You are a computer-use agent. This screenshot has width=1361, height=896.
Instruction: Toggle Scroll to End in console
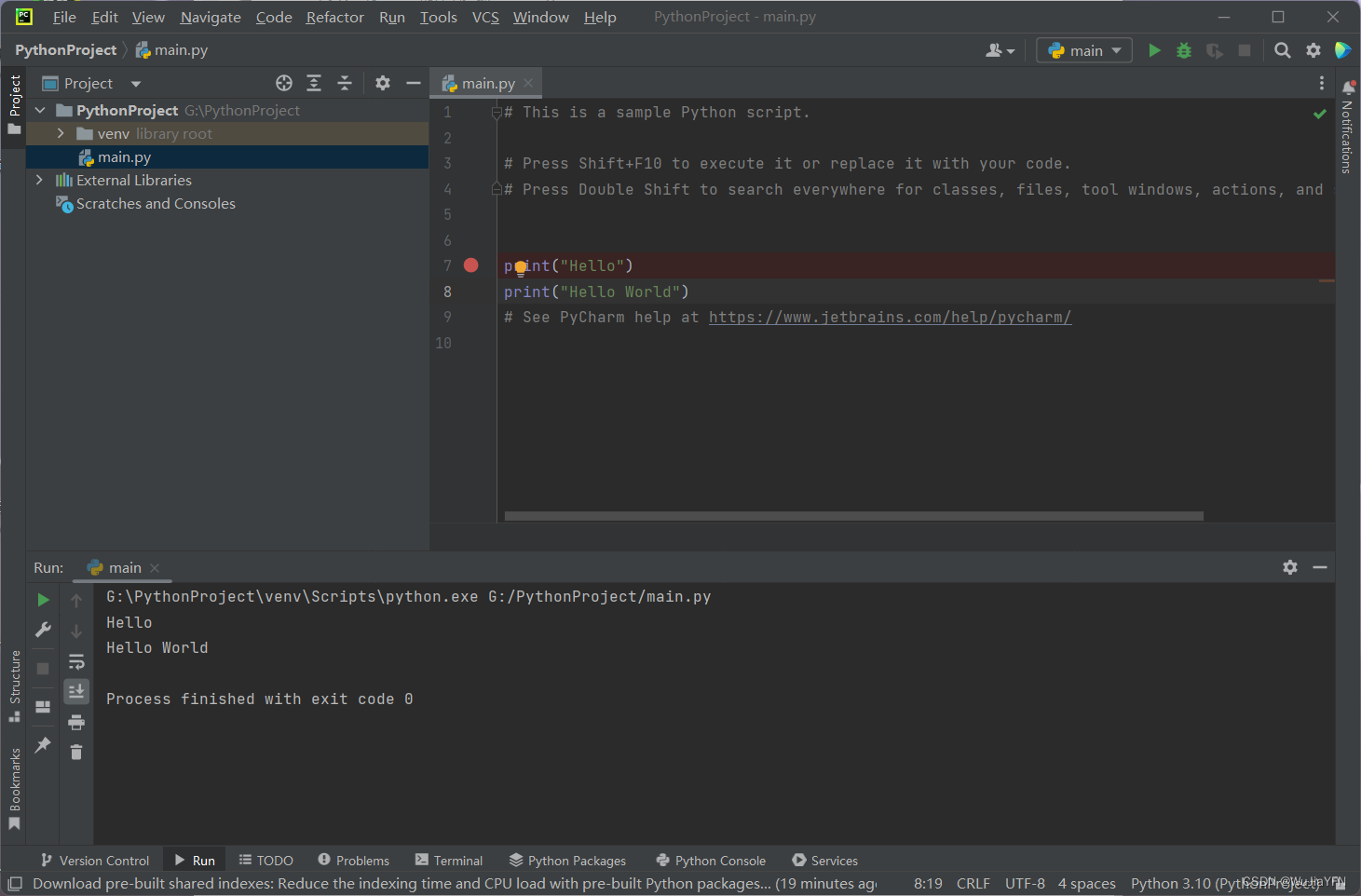pos(76,691)
